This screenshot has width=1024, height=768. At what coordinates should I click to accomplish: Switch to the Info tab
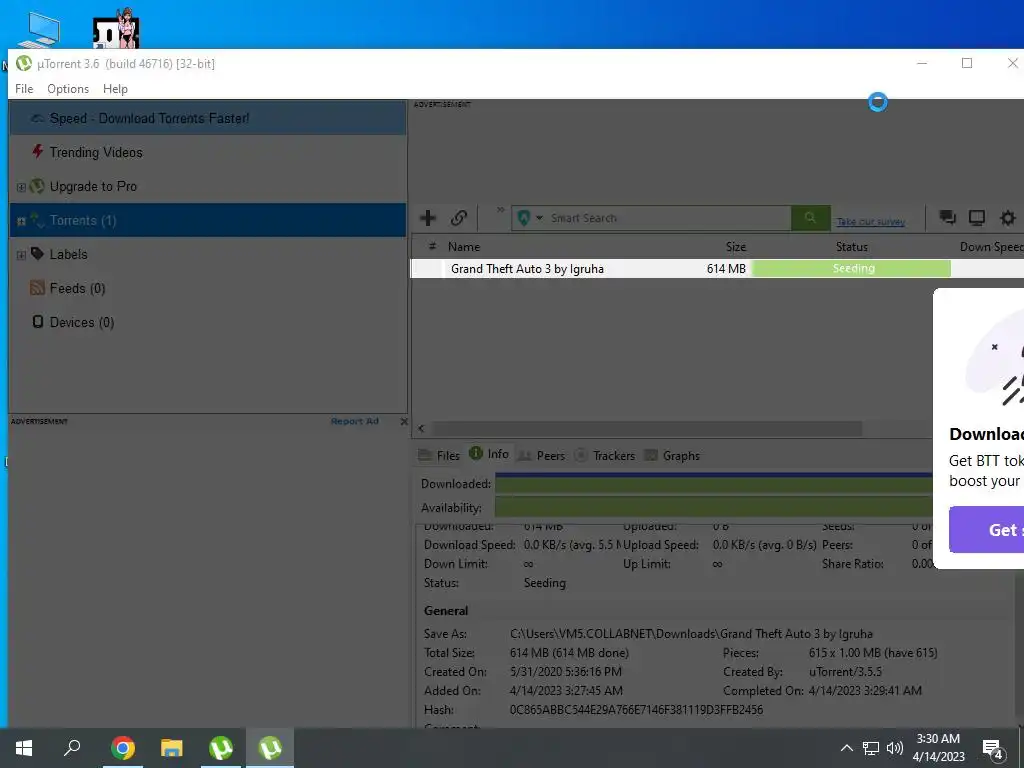point(489,454)
